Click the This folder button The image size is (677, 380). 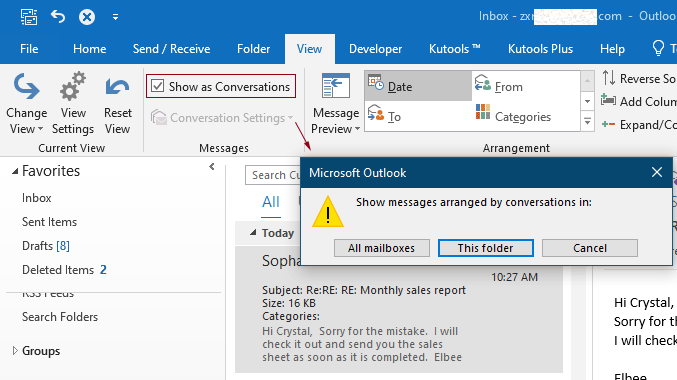tap(486, 248)
